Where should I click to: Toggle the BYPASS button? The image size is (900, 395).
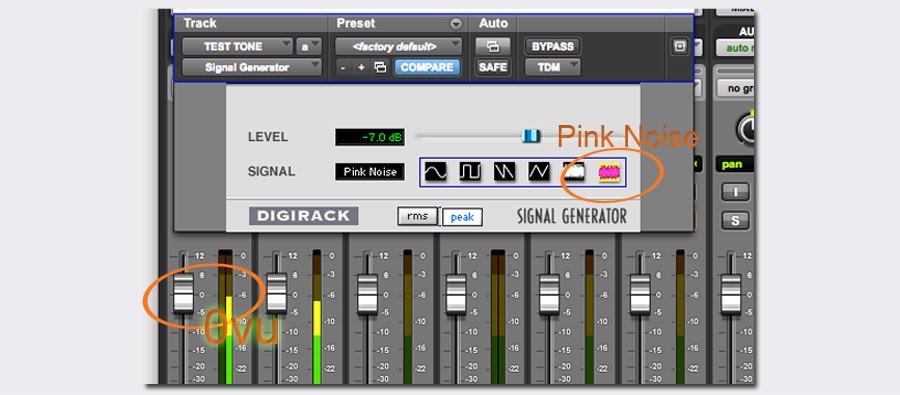[552, 47]
